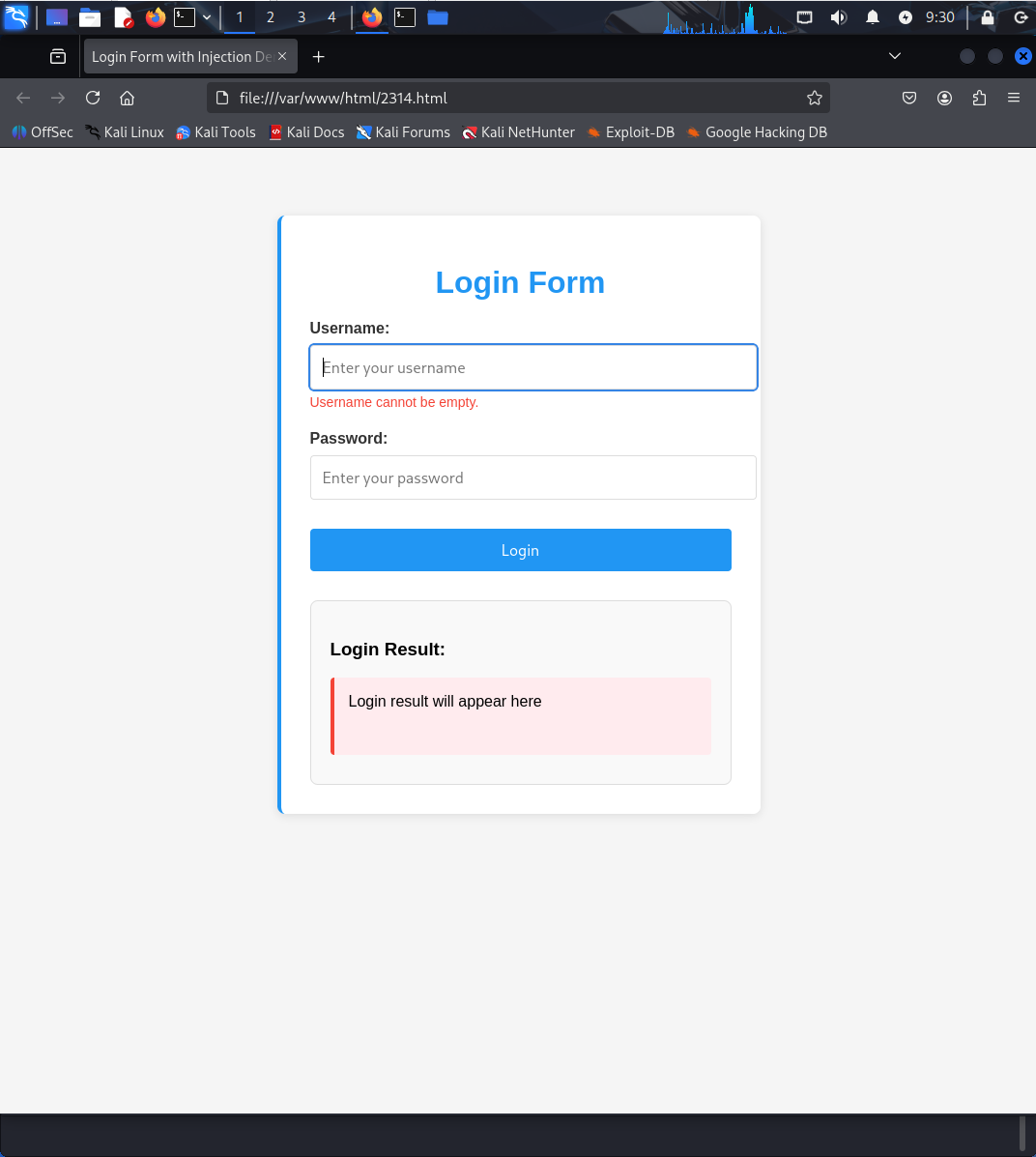The width and height of the screenshot is (1036, 1157).
Task: Open terminal emulator launcher in panel
Action: point(185,17)
